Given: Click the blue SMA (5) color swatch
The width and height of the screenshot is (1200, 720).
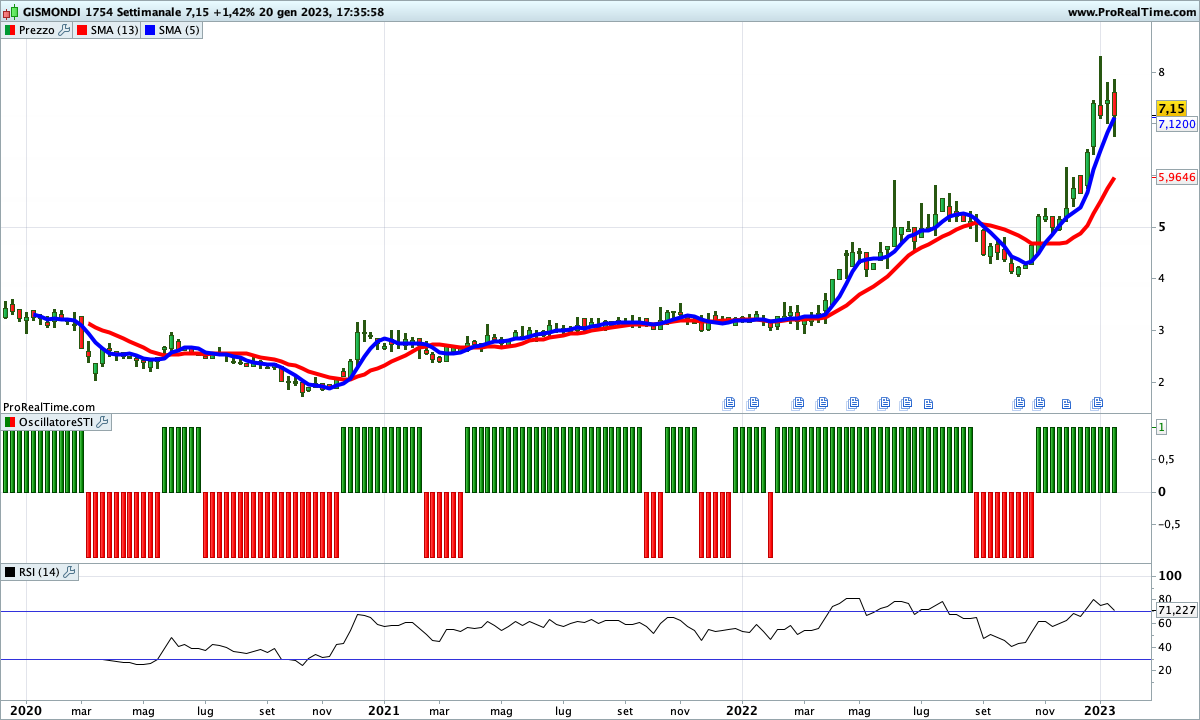Looking at the screenshot, I should (x=151, y=30).
